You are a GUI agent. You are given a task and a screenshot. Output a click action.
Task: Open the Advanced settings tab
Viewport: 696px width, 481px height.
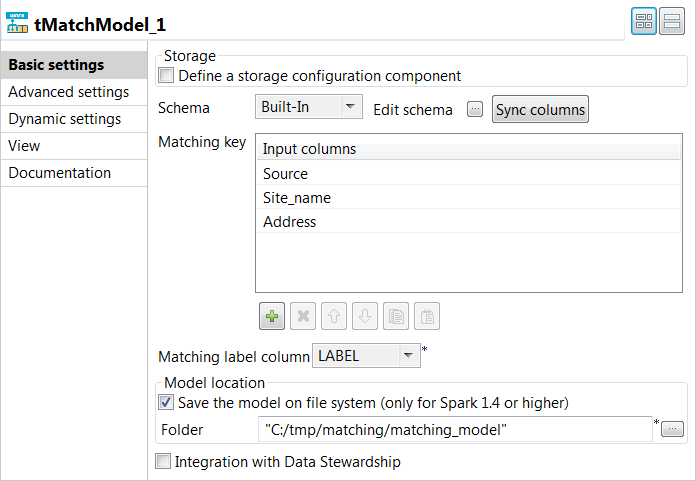point(68,92)
